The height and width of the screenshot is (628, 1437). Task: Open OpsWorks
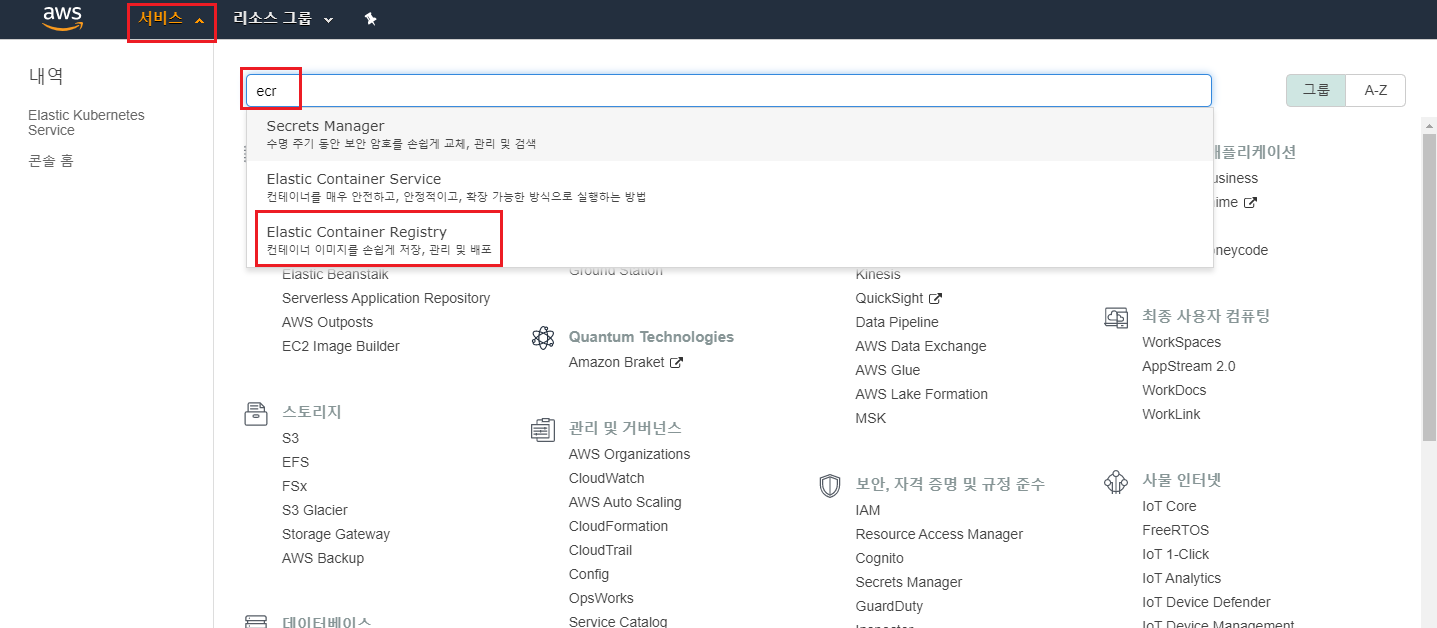(x=601, y=598)
